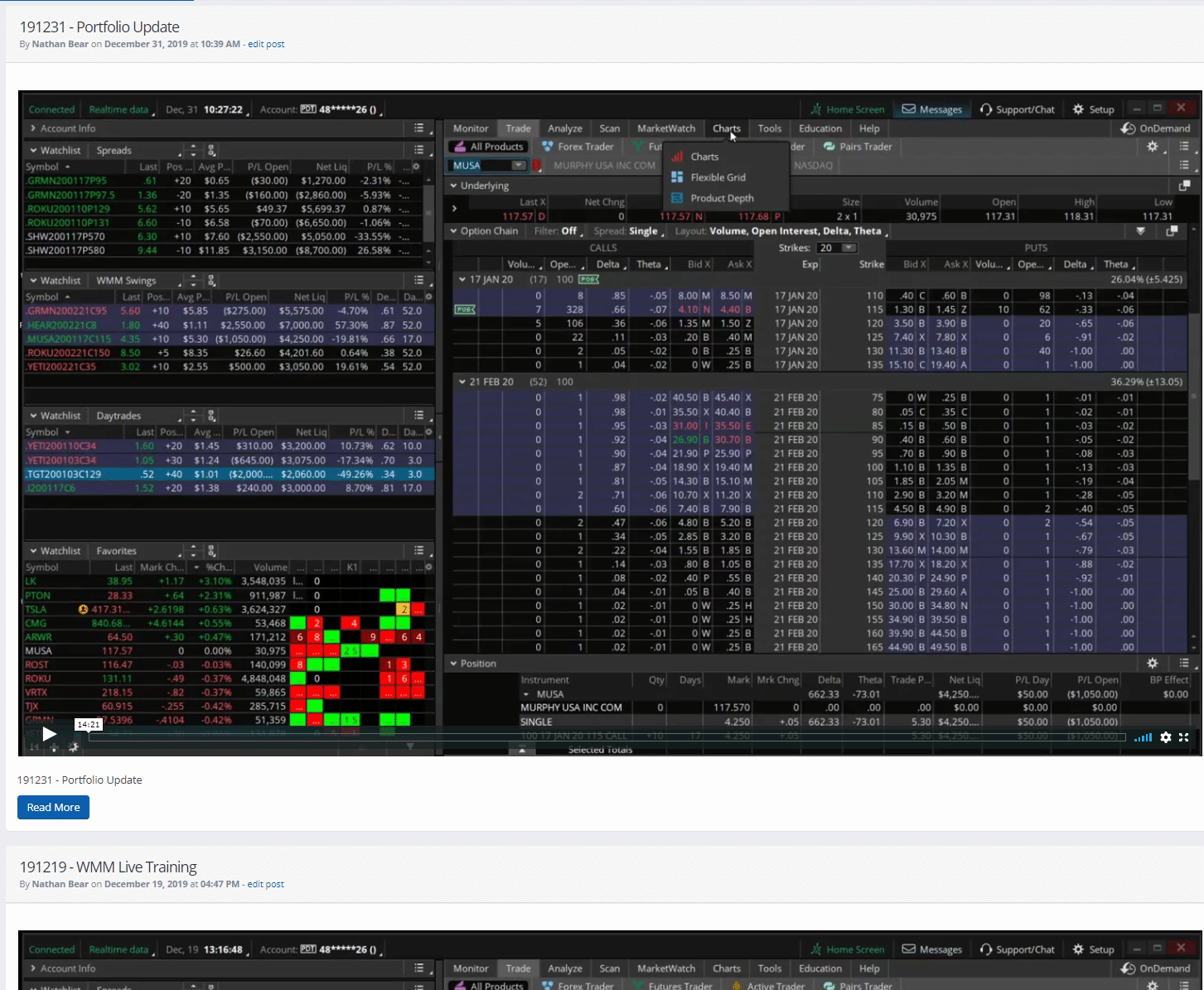The height and width of the screenshot is (990, 1204).
Task: Open Position section gear settings
Action: (1153, 664)
